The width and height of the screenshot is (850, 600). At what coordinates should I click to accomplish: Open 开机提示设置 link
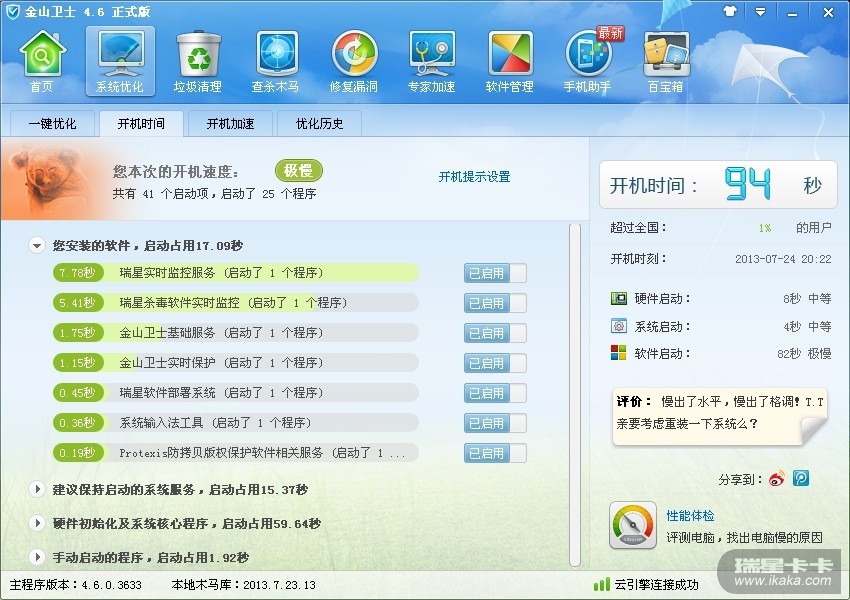click(474, 177)
